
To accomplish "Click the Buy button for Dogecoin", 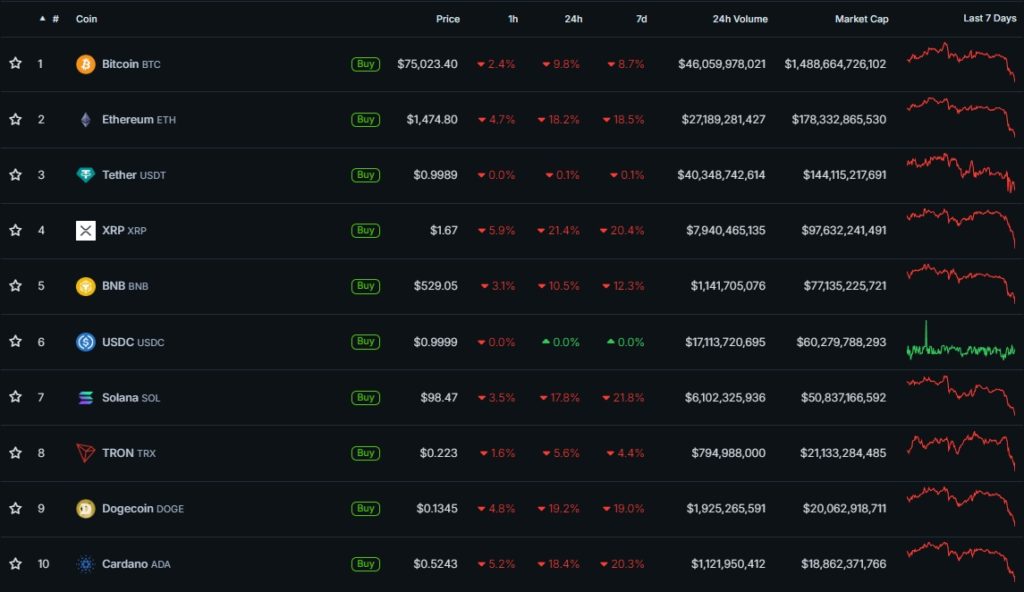I will coord(366,508).
